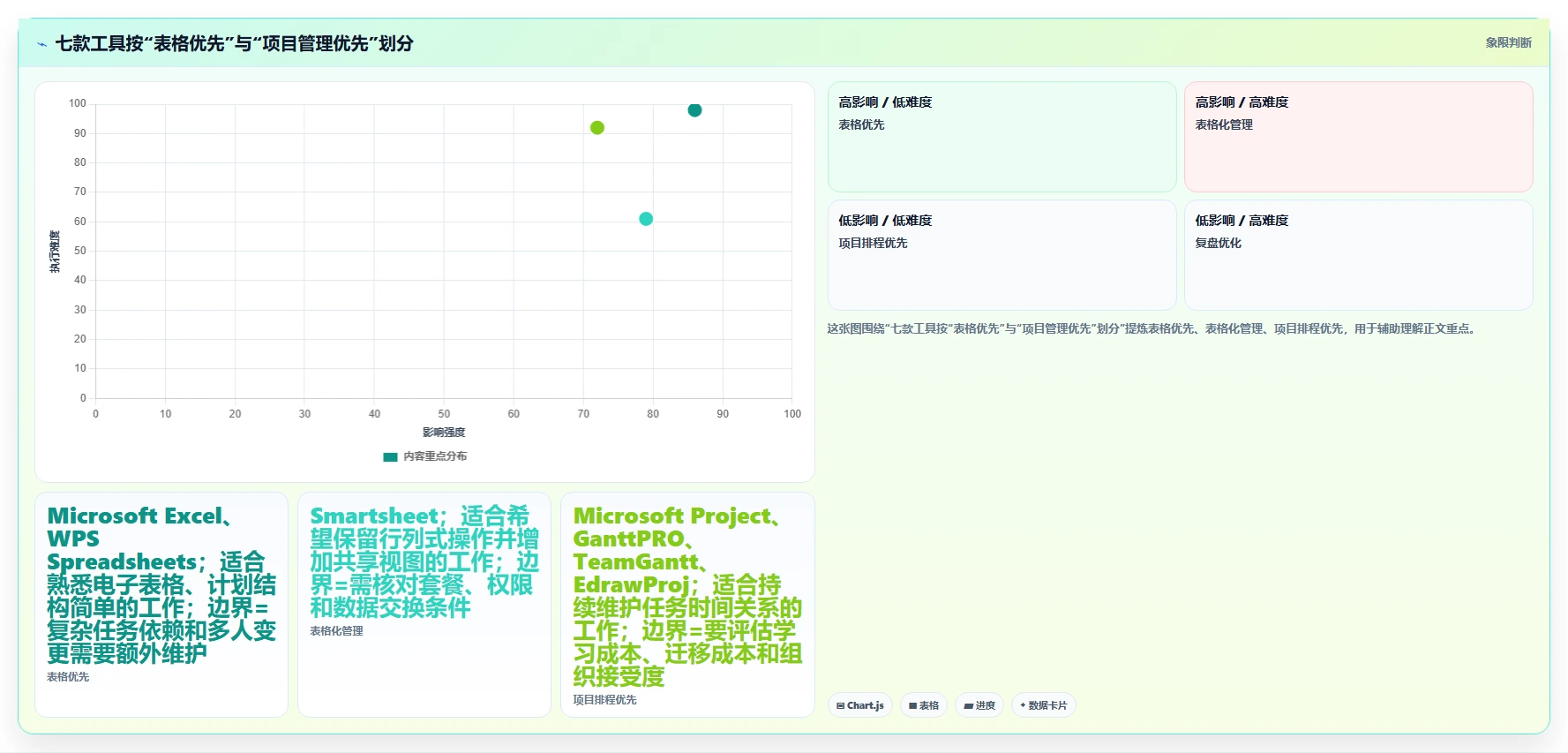Viewport: 1568px width, 753px height.
Task: Click 表格优先 label under the Excel card
Action: (x=68, y=677)
